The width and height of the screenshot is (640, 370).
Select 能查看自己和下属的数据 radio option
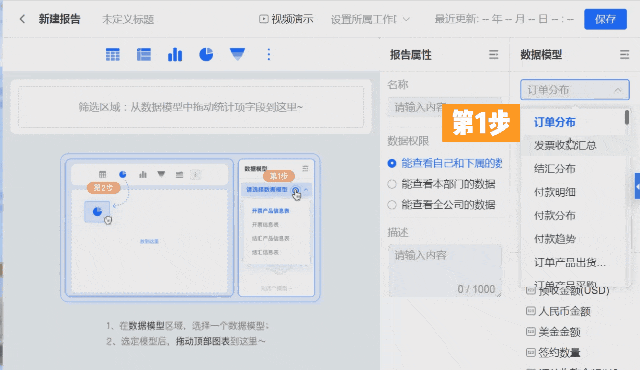point(445,163)
